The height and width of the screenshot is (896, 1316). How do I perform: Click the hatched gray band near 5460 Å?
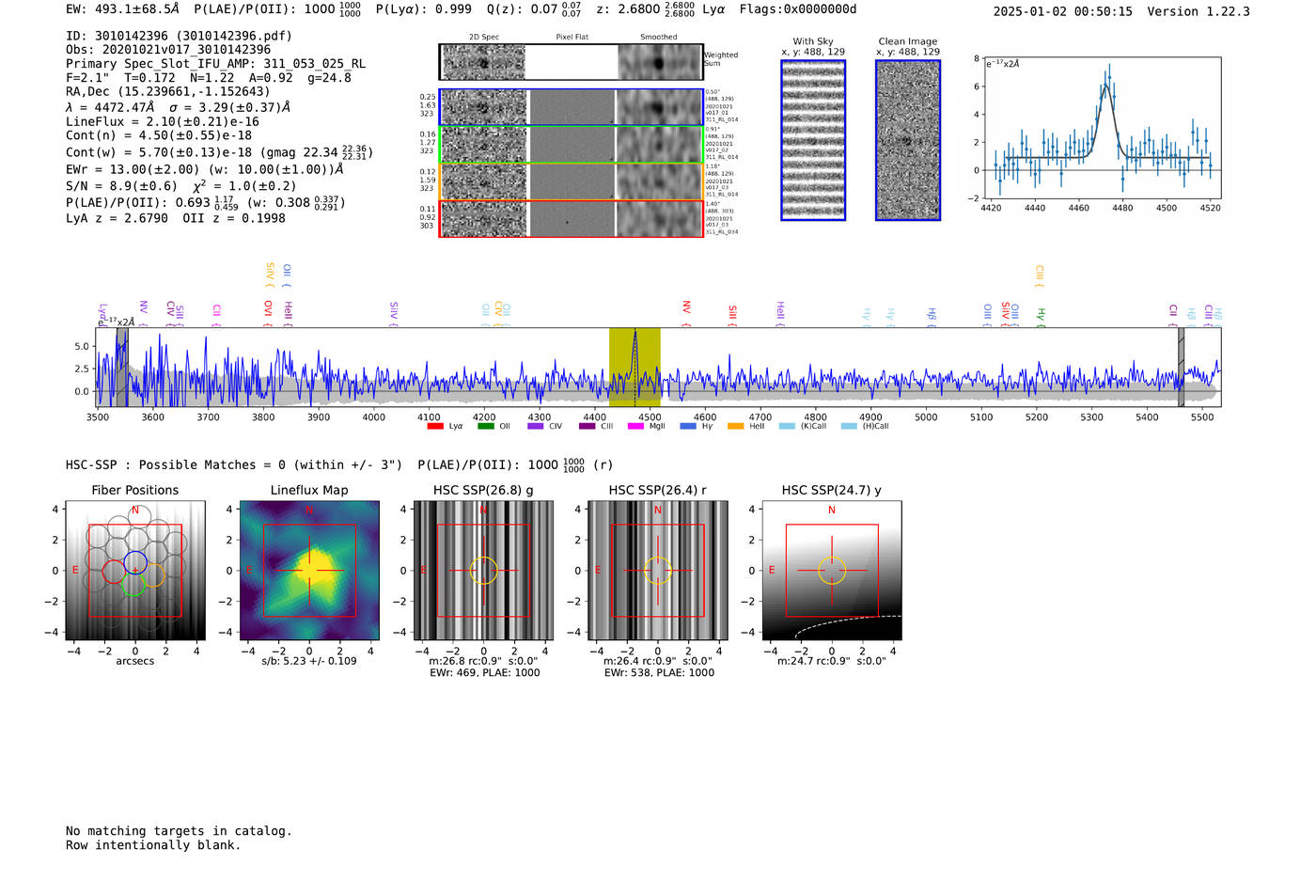pos(1181,367)
